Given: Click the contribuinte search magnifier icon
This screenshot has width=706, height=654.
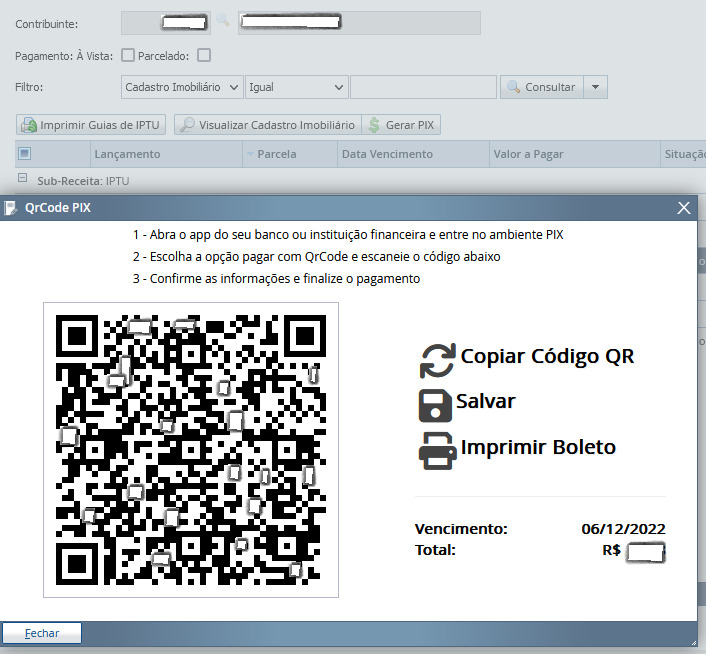Looking at the screenshot, I should click(222, 21).
